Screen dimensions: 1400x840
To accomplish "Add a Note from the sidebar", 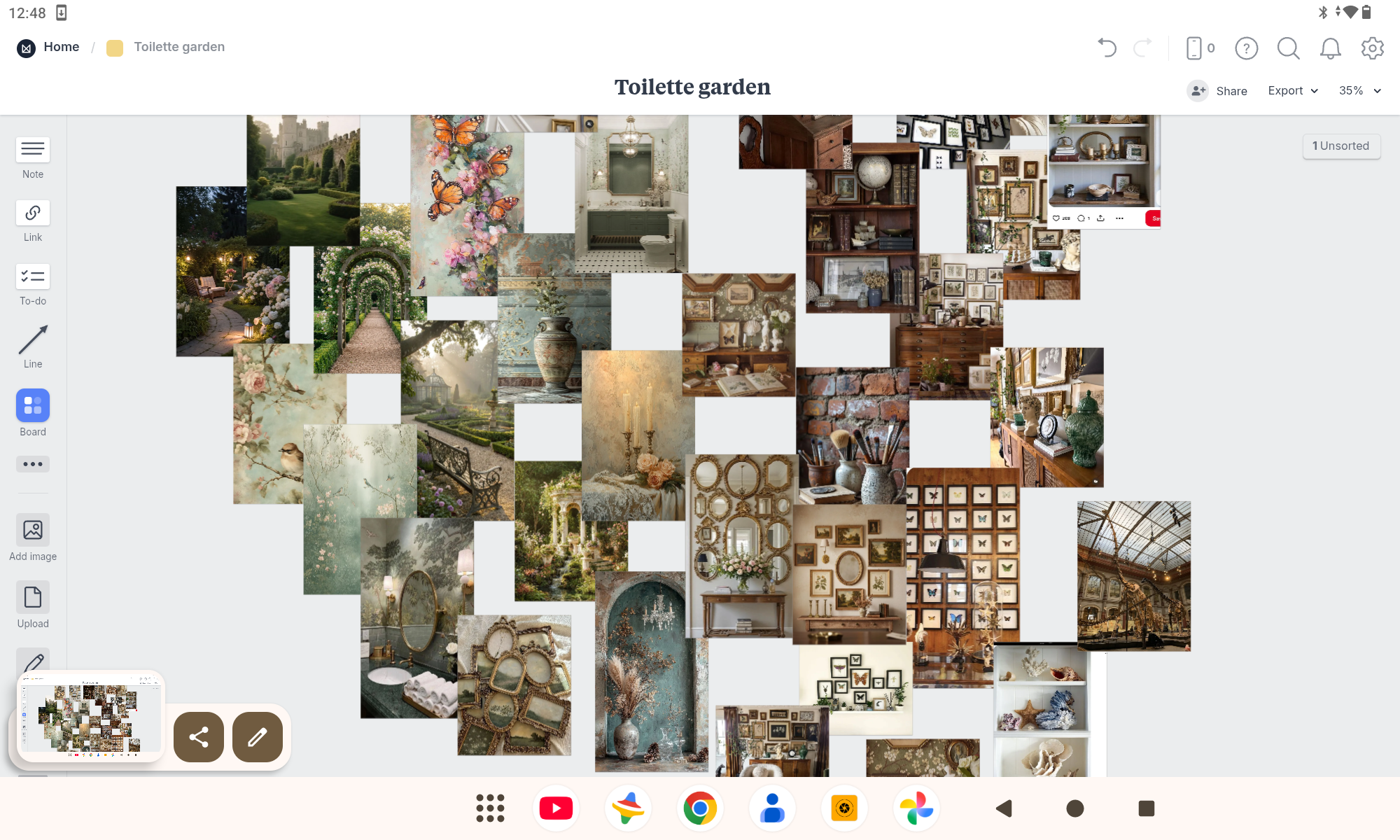I will tap(33, 150).
